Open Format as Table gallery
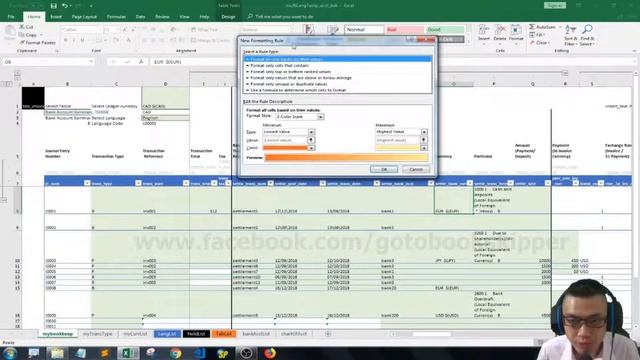Viewport: 640px width, 360px height. pos(333,30)
